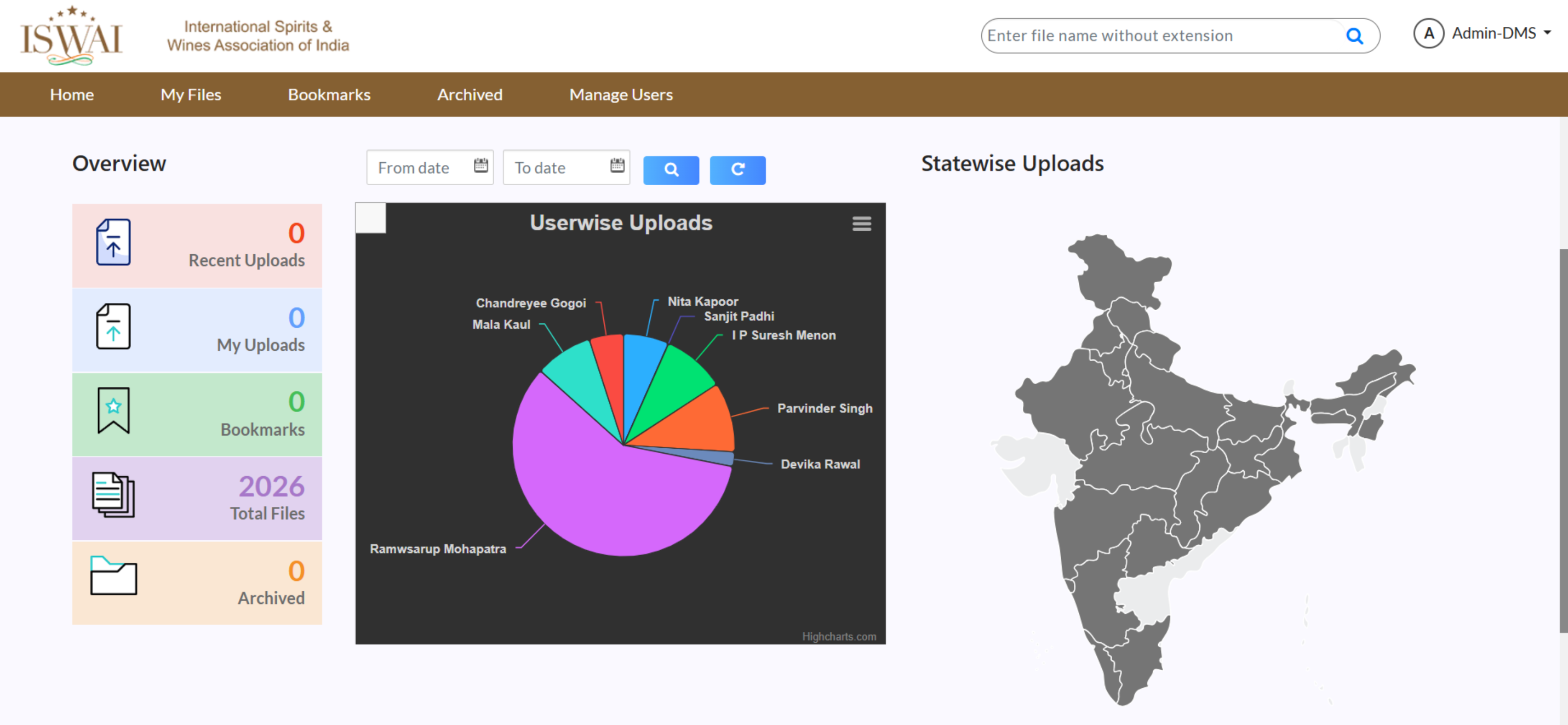Click the Total Files stacked documents icon
The height and width of the screenshot is (725, 1568).
click(x=113, y=495)
